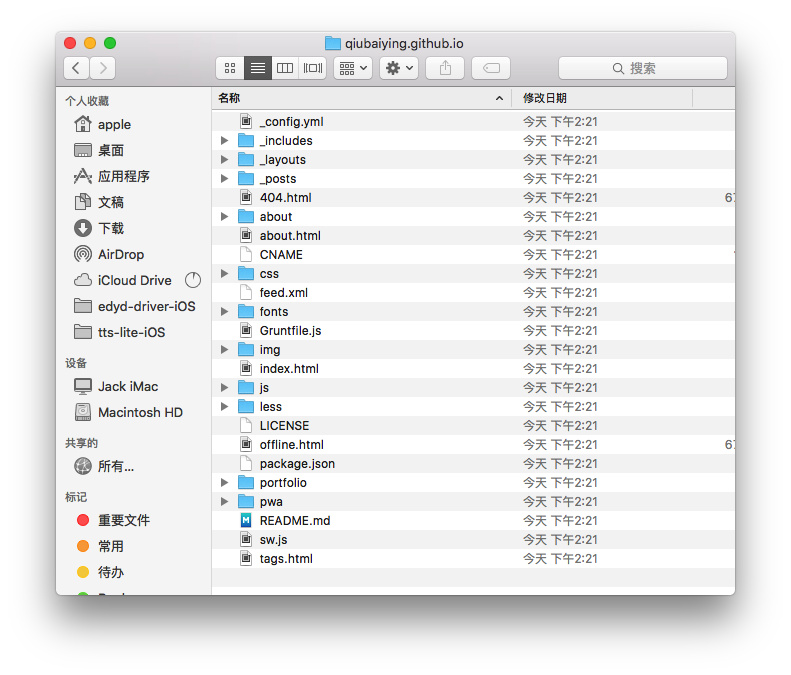Select the package.json file
The image size is (791, 675).
pos(473,464)
